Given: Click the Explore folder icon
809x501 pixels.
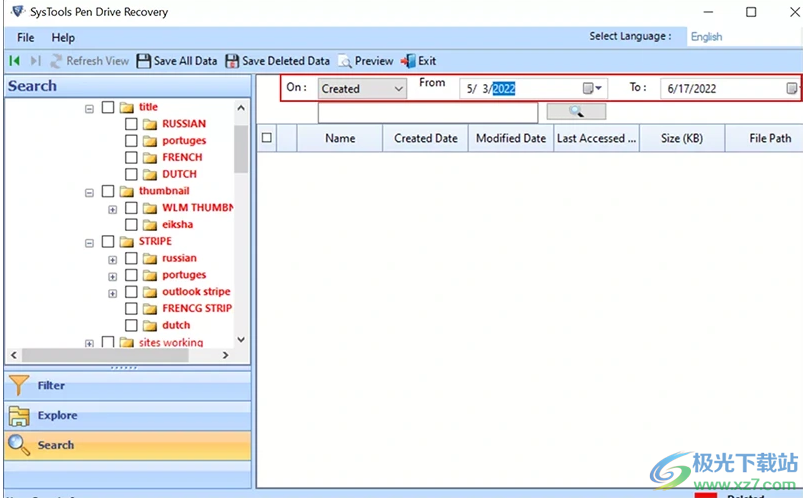Looking at the screenshot, I should click(19, 416).
